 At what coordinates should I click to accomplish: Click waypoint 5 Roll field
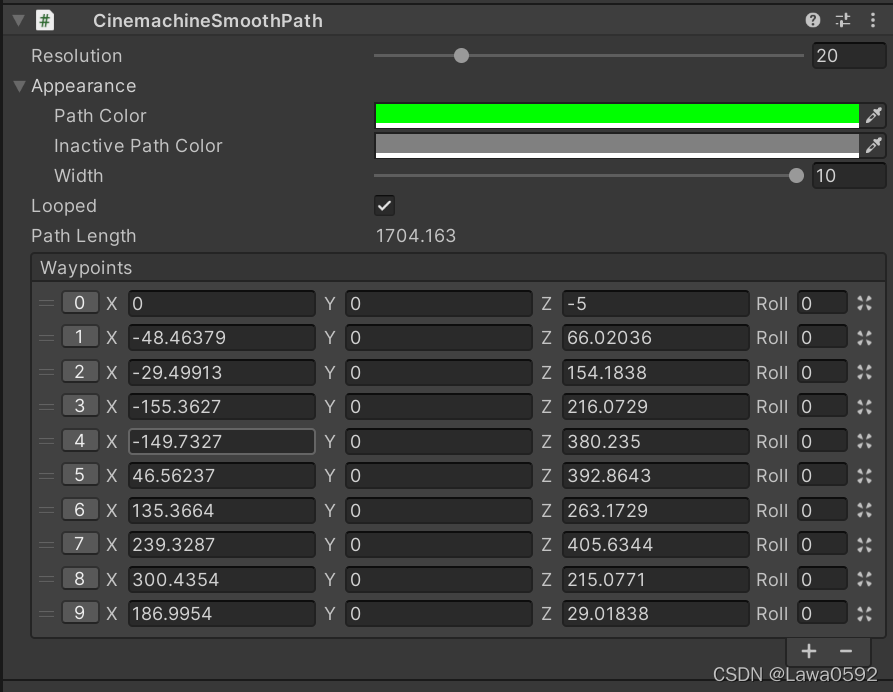coord(822,476)
